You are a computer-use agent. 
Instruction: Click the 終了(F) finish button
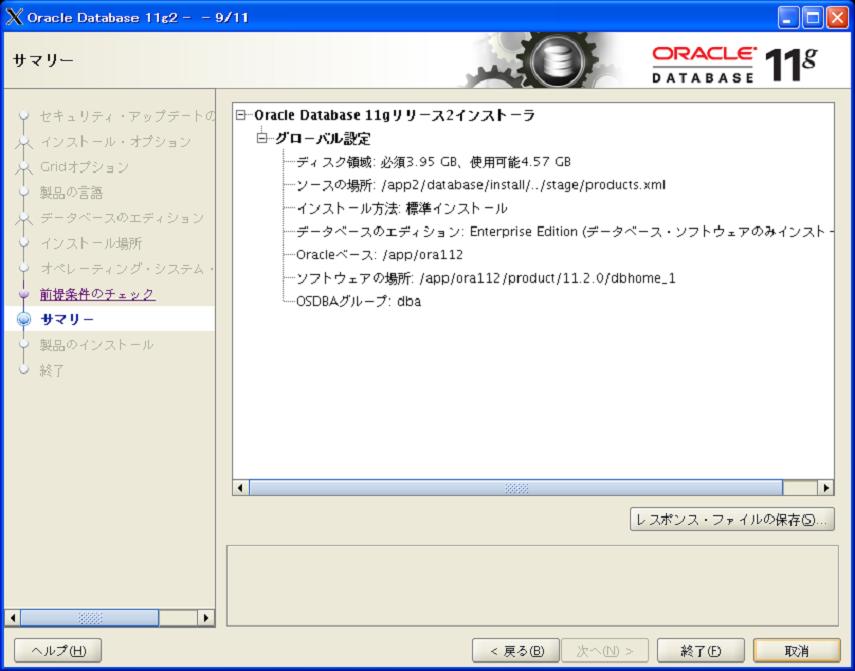pyautogui.click(x=701, y=651)
